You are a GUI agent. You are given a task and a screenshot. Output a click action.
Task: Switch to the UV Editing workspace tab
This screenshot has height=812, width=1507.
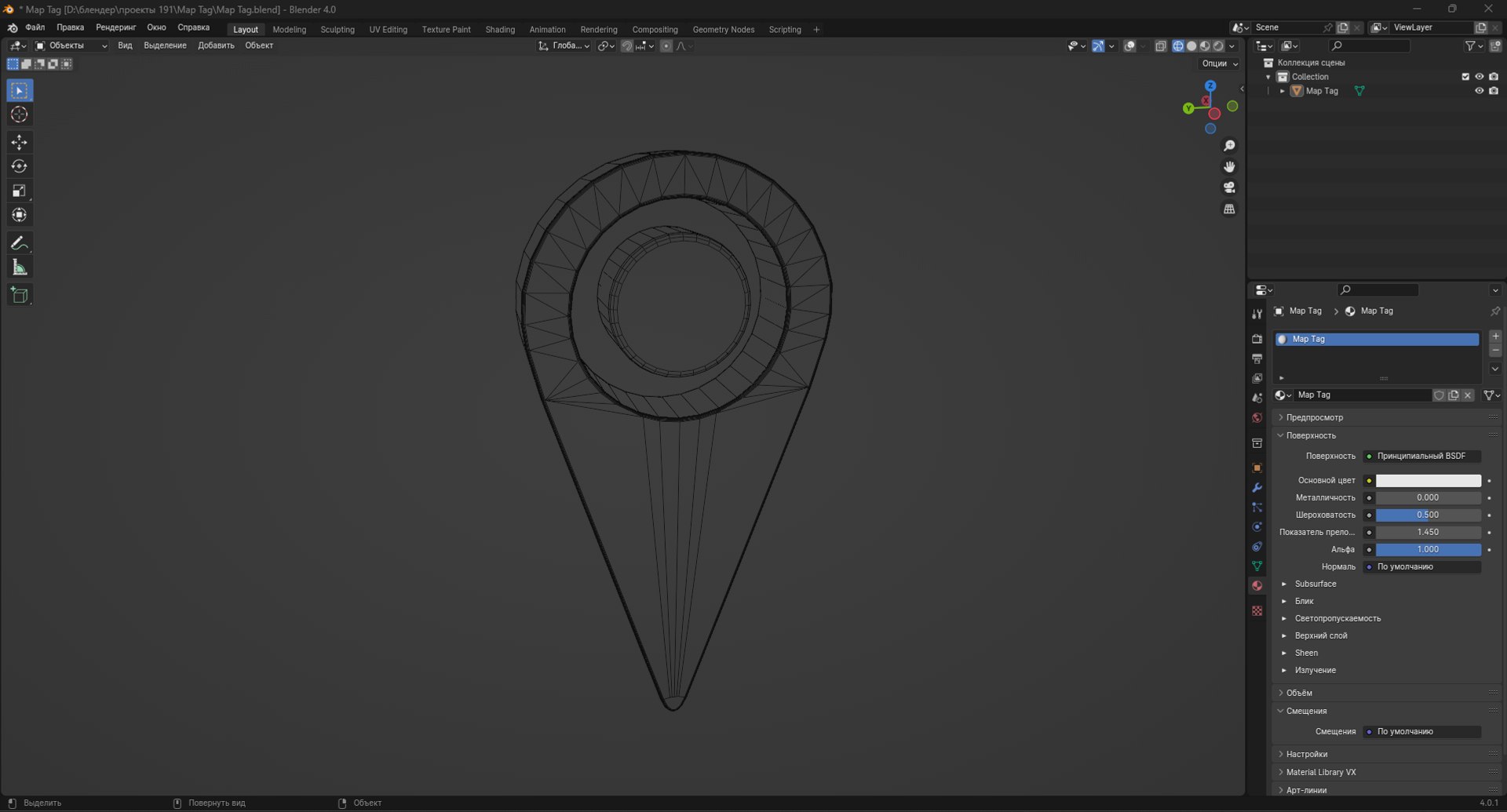pyautogui.click(x=389, y=30)
